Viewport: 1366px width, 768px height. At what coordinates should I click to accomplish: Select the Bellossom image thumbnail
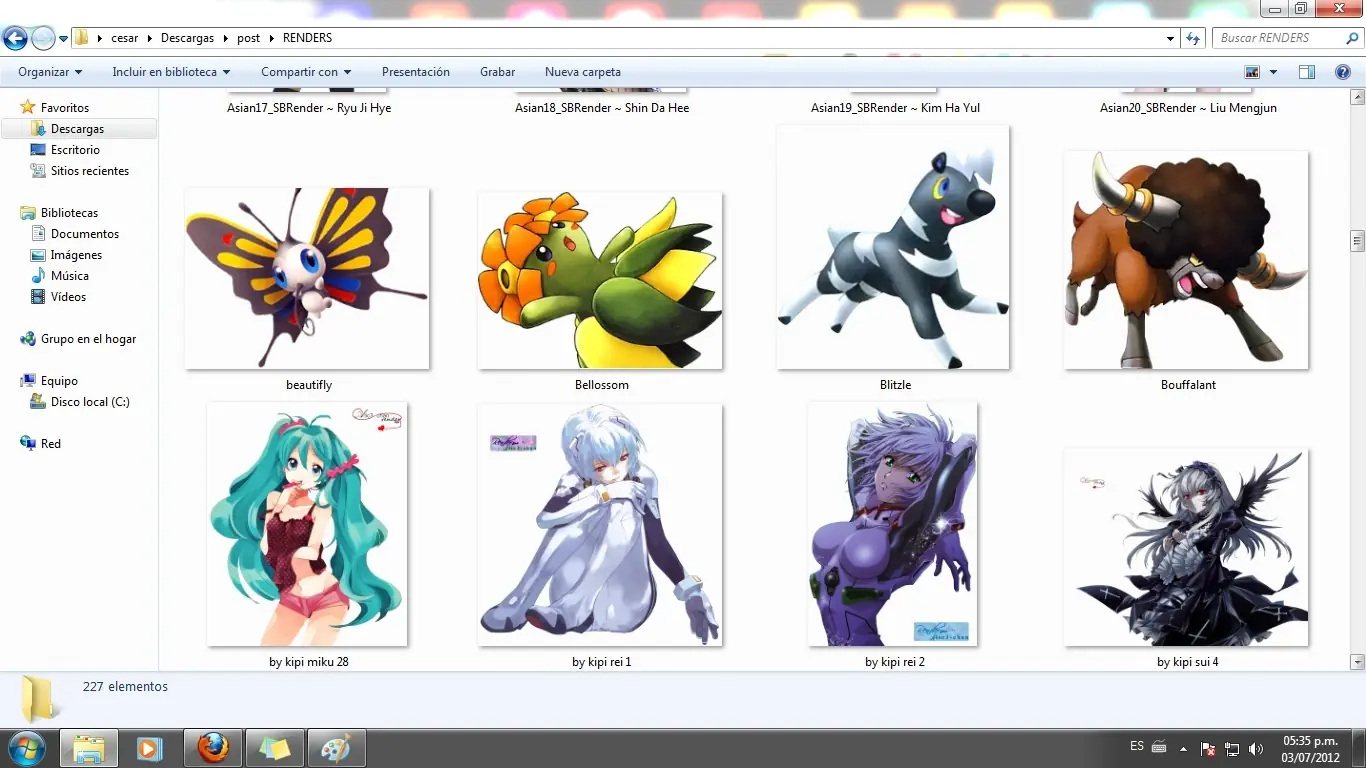click(x=600, y=282)
